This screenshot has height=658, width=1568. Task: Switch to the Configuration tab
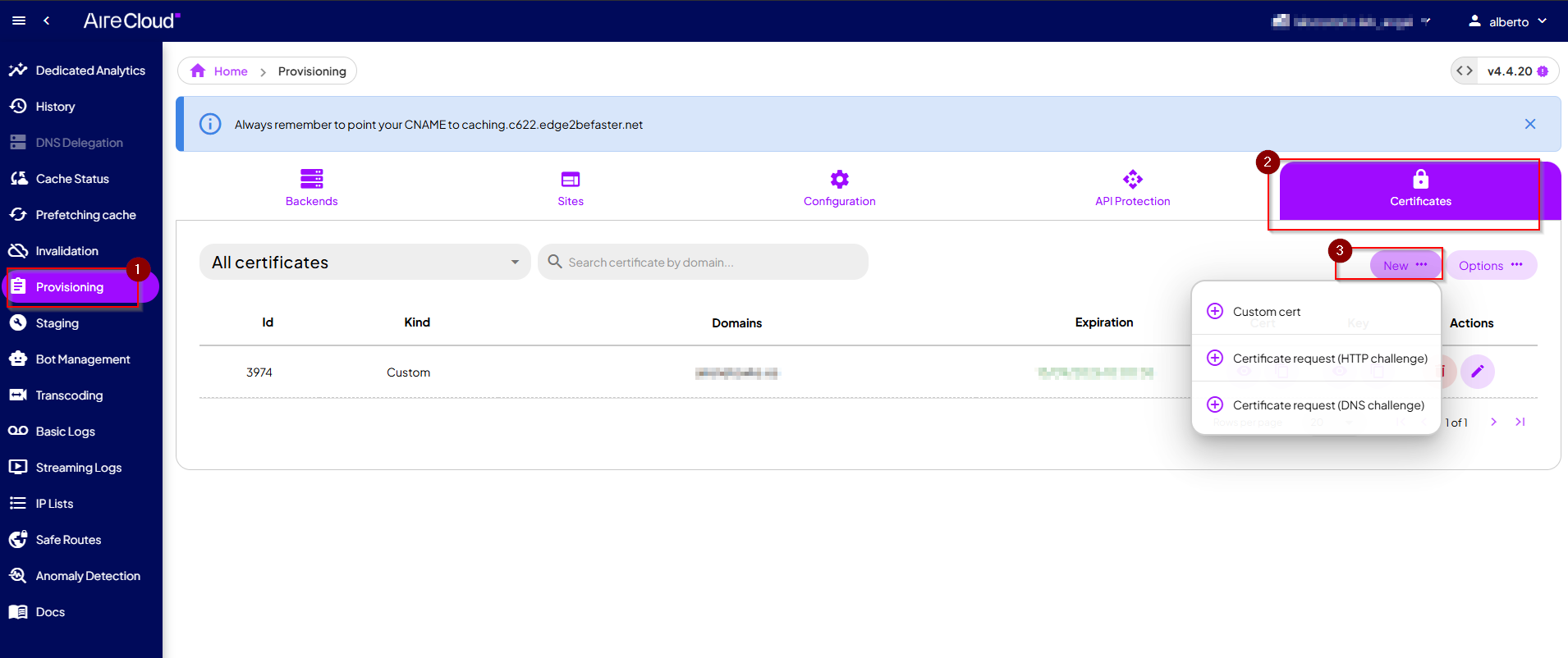[x=839, y=188]
